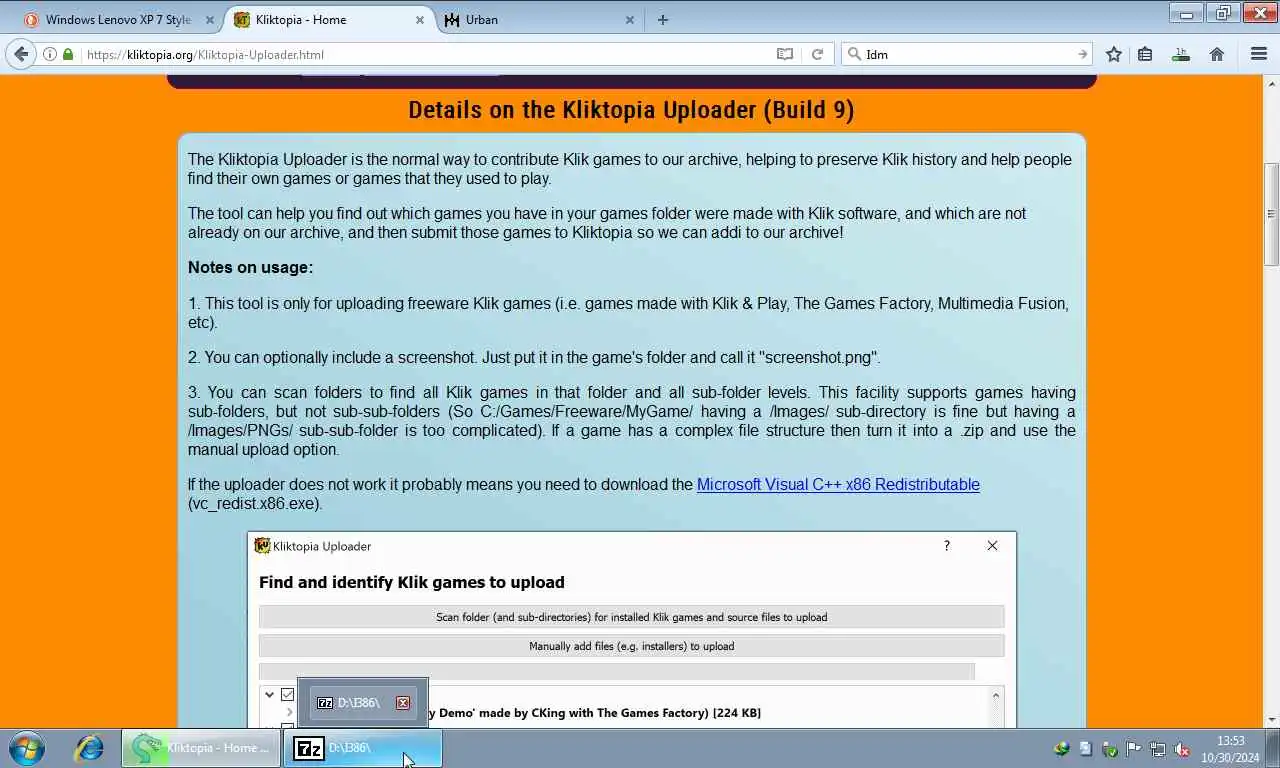This screenshot has height=768, width=1280.
Task: Activate the 7-Zip D:\I386\ taskbar button
Action: pyautogui.click(x=363, y=748)
